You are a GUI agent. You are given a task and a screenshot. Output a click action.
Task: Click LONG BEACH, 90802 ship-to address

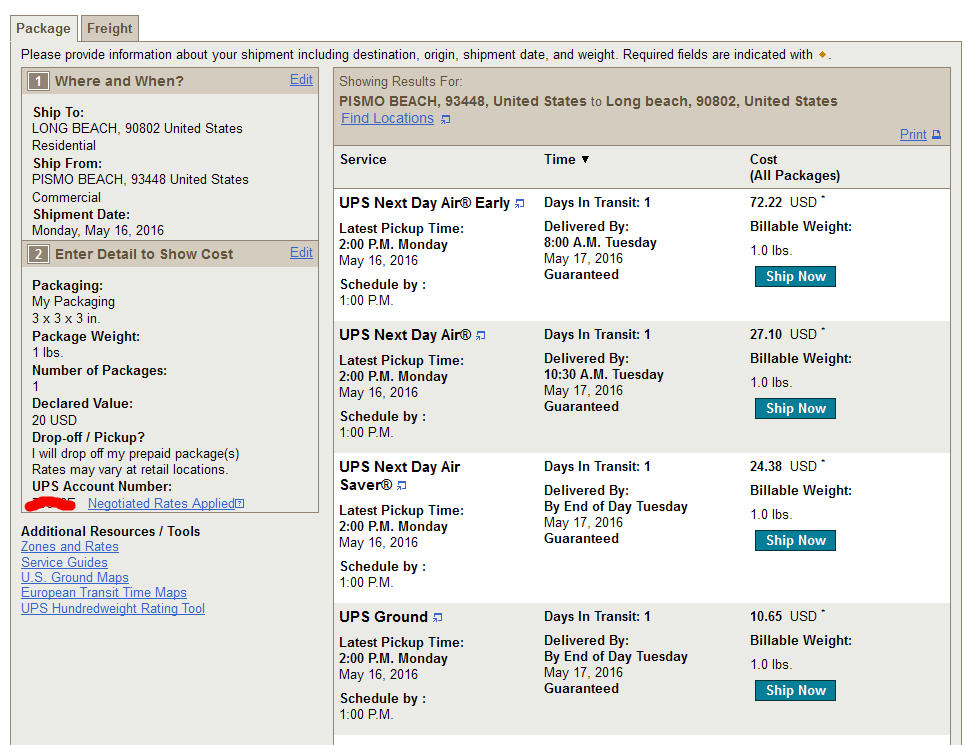137,129
